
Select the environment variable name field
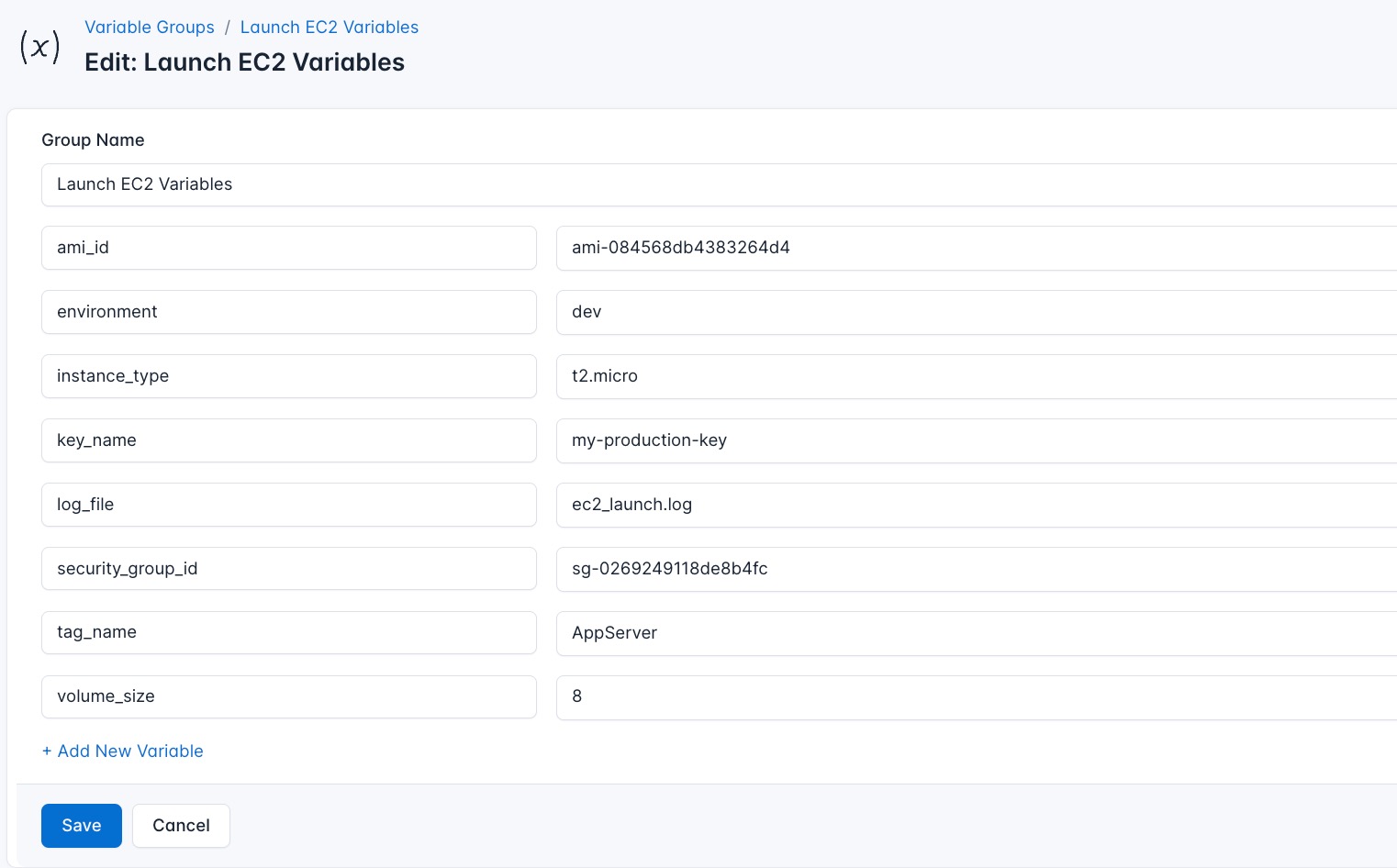click(289, 312)
